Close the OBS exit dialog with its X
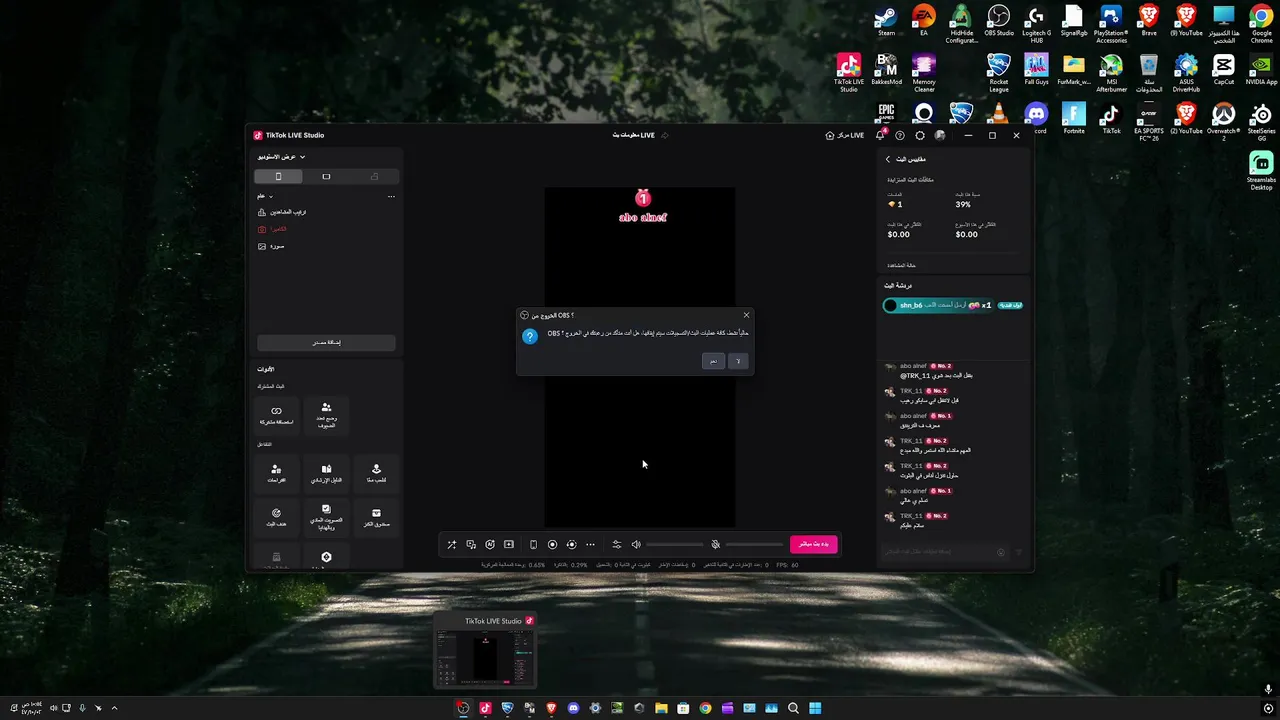The image size is (1280, 720). click(x=746, y=315)
